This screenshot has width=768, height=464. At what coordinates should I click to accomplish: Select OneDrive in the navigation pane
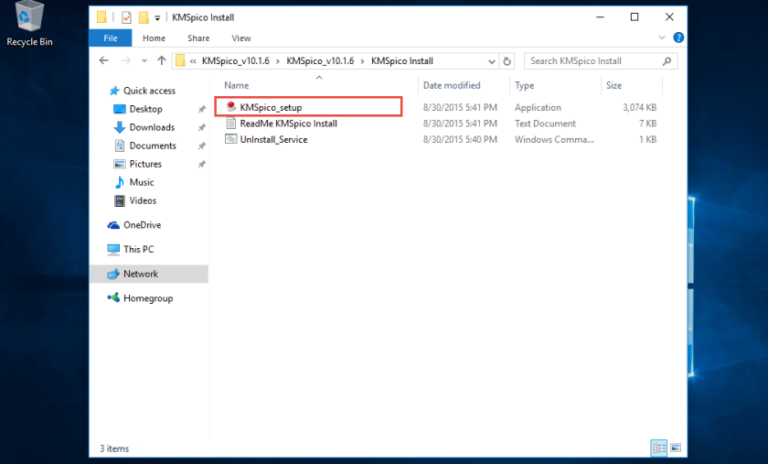pyautogui.click(x=142, y=225)
